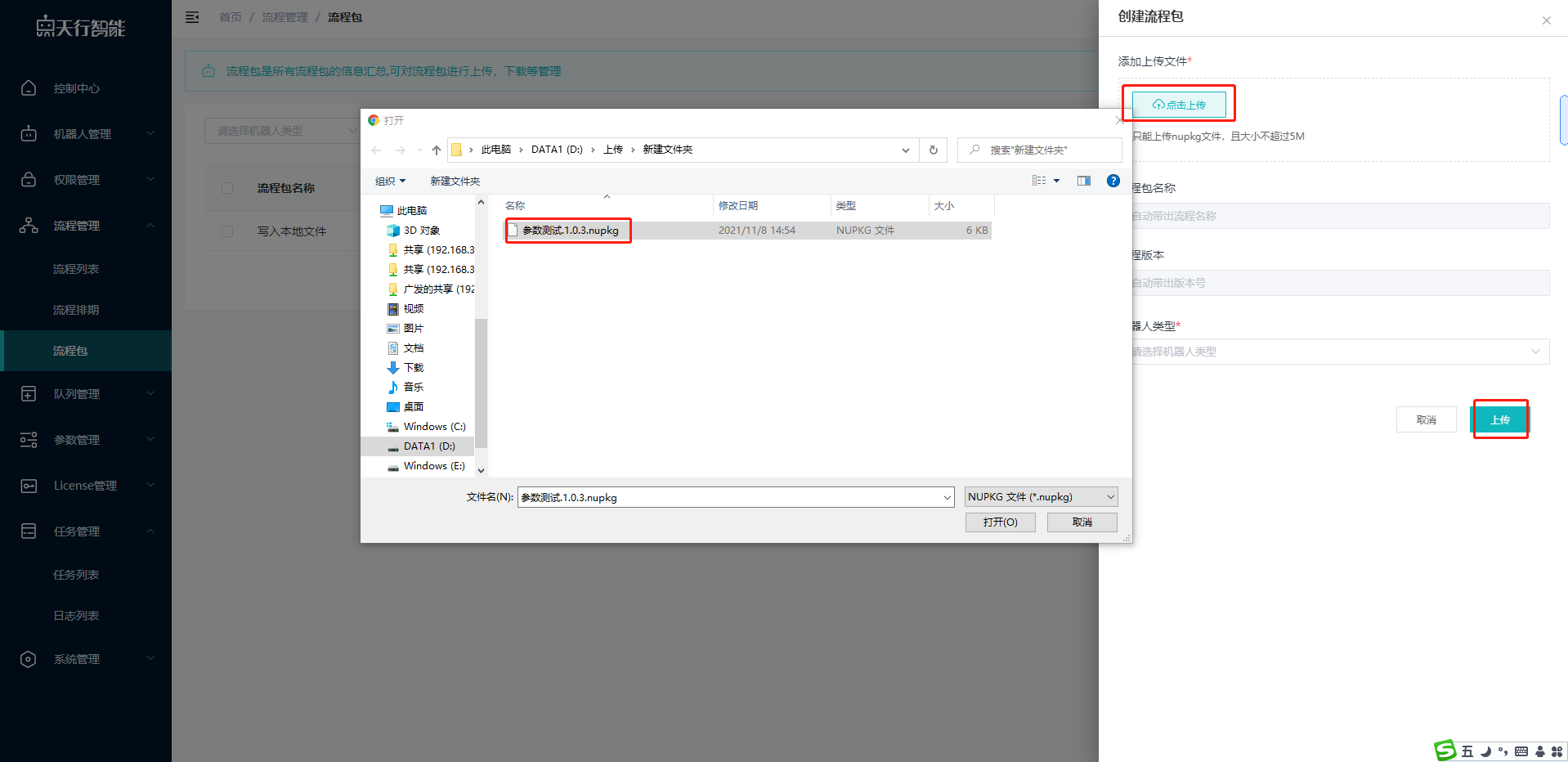Go back in the file dialog
Image resolution: width=1568 pixels, height=762 pixels.
376,150
